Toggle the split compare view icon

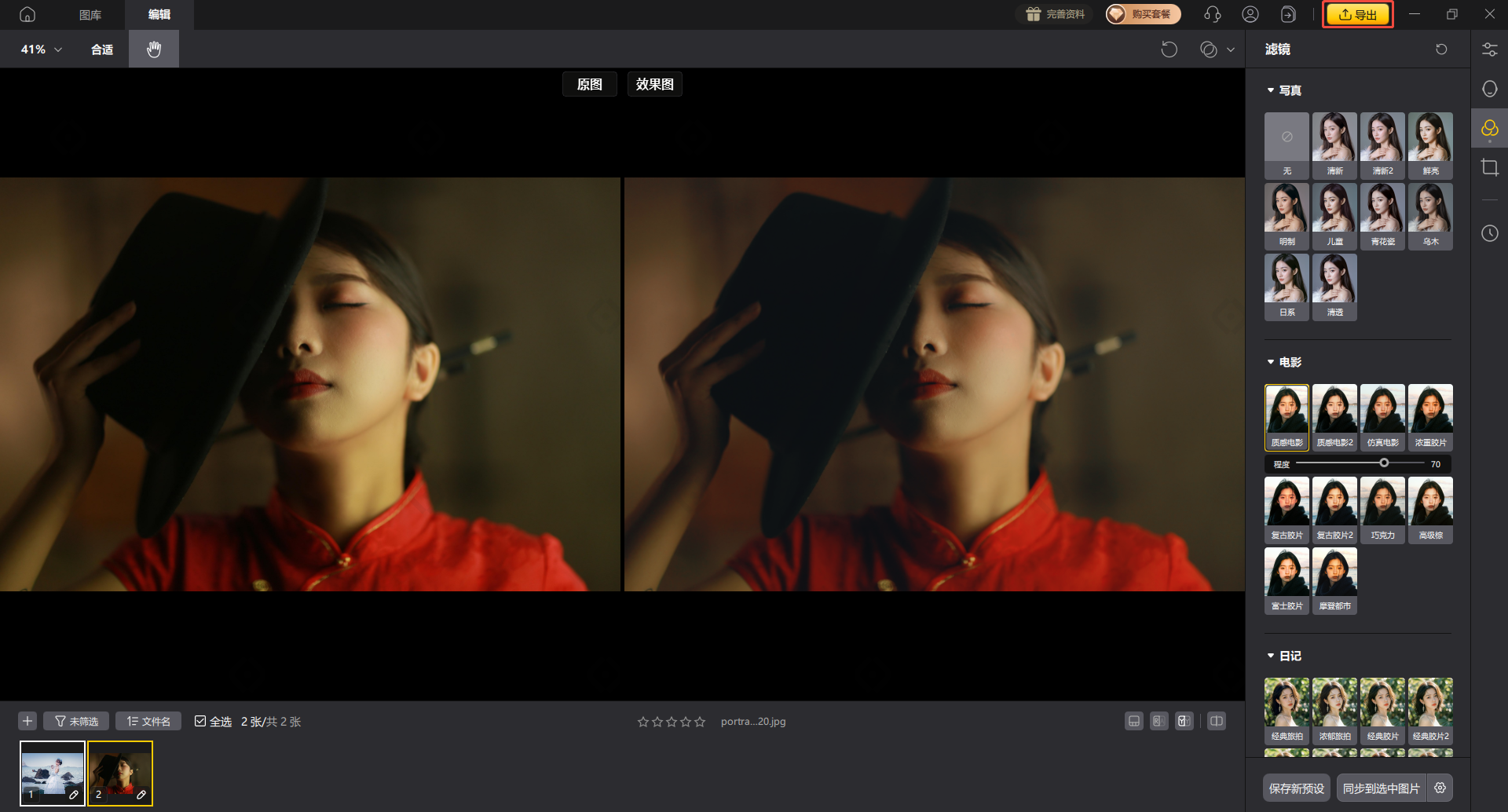[1217, 721]
